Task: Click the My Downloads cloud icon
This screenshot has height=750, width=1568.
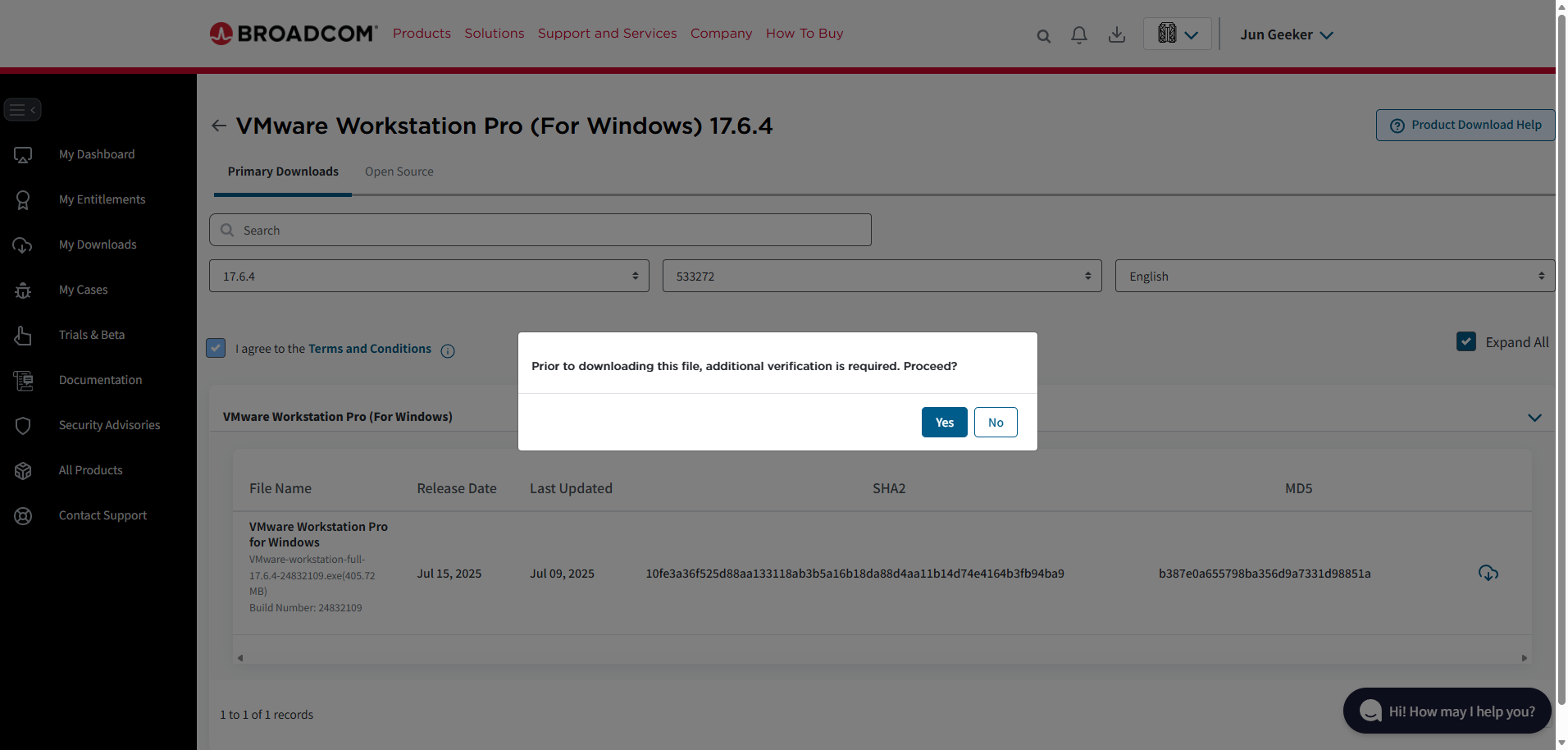Action: 23,245
